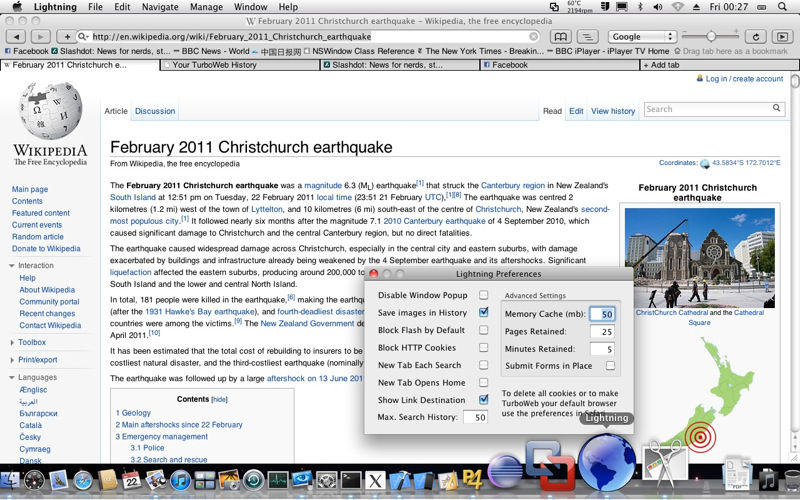Screen dimensions: 800x500
Task: Open the View history link
Action: [x=613, y=111]
